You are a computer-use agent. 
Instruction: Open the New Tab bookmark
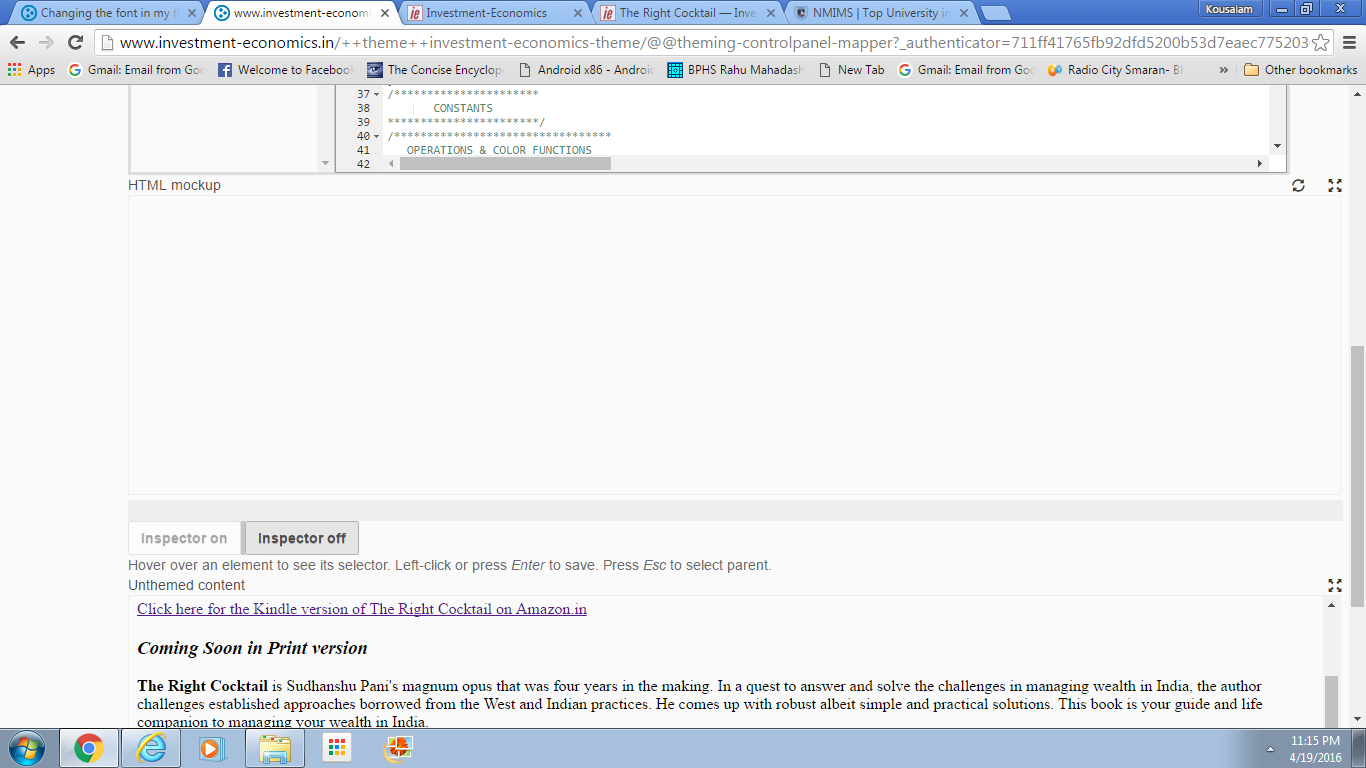[851, 70]
